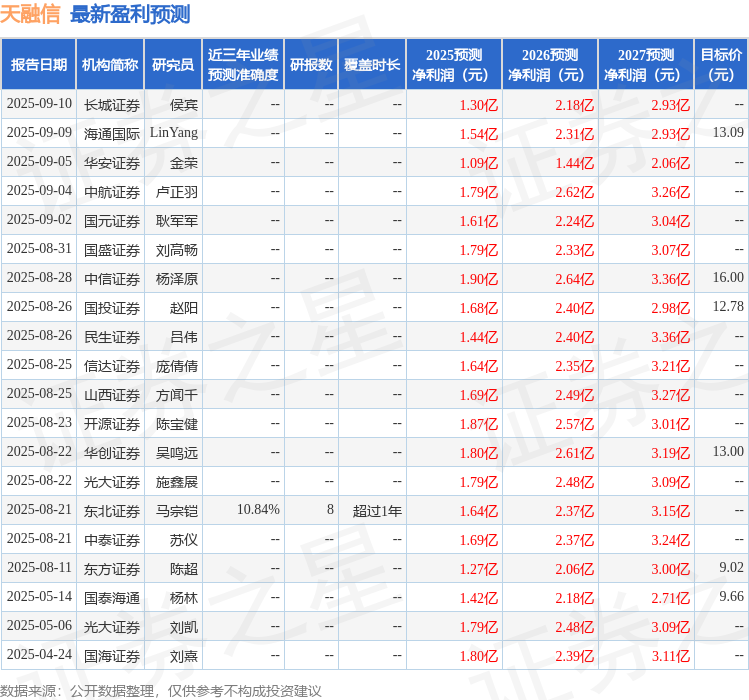Click 海通国际 institution cell
Image resolution: width=749 pixels, height=700 pixels.
pyautogui.click(x=112, y=134)
